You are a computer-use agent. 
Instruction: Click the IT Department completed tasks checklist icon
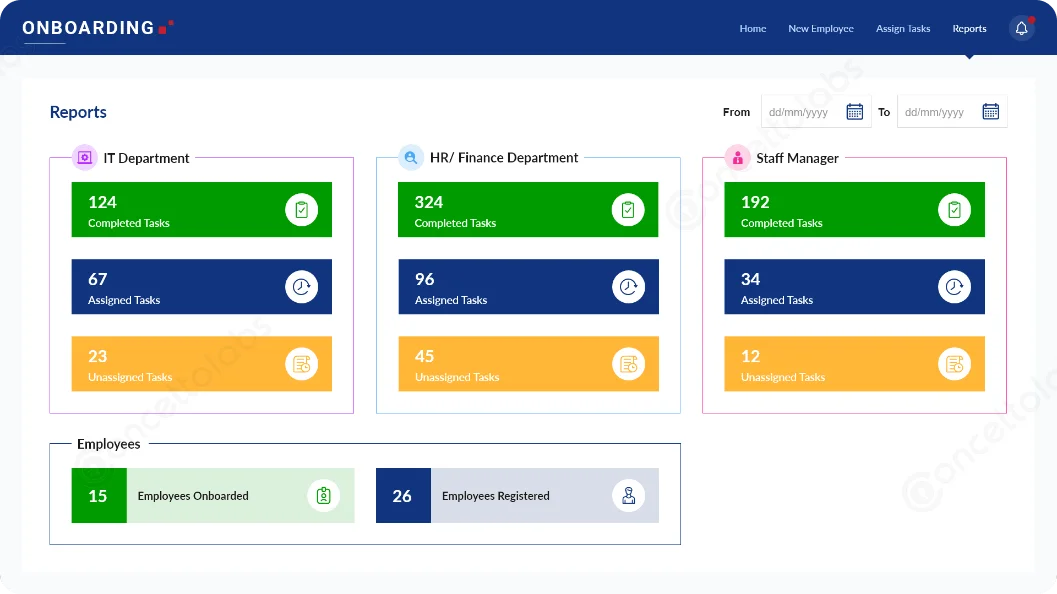(x=301, y=210)
